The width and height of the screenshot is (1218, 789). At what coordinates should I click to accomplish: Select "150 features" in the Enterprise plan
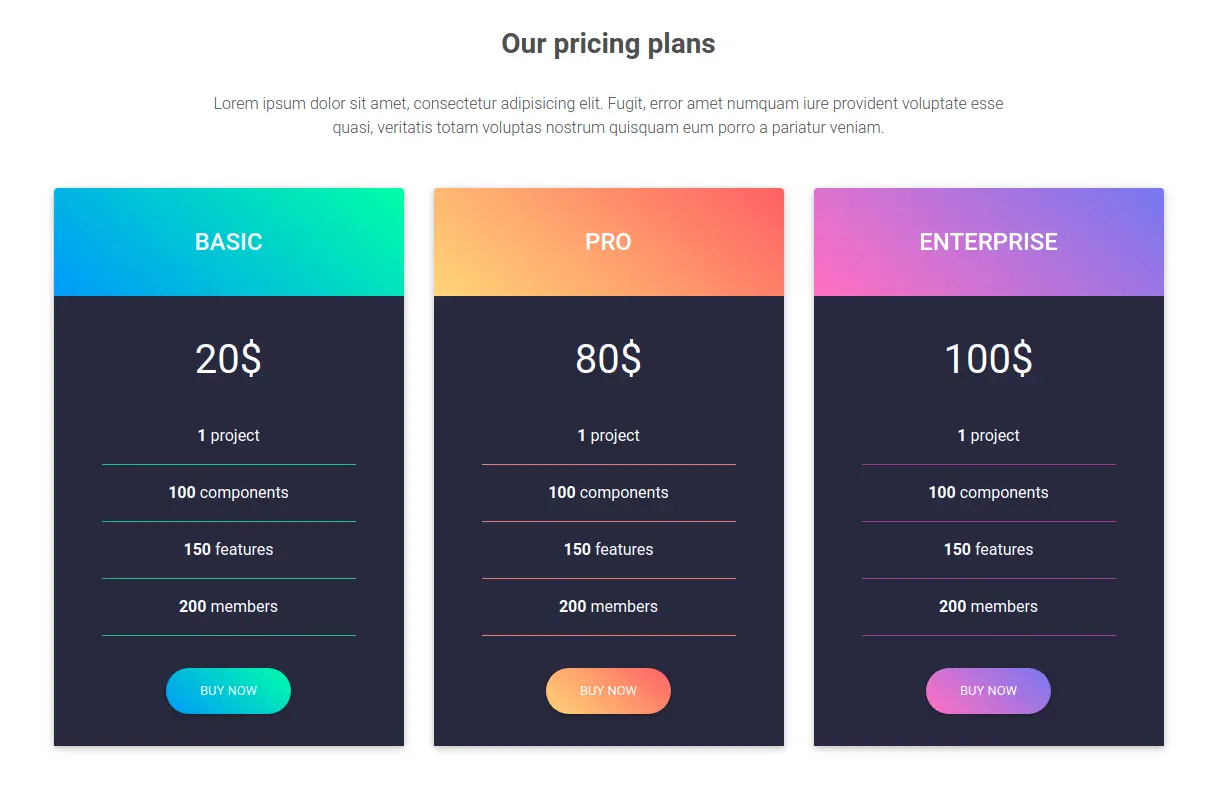[988, 550]
